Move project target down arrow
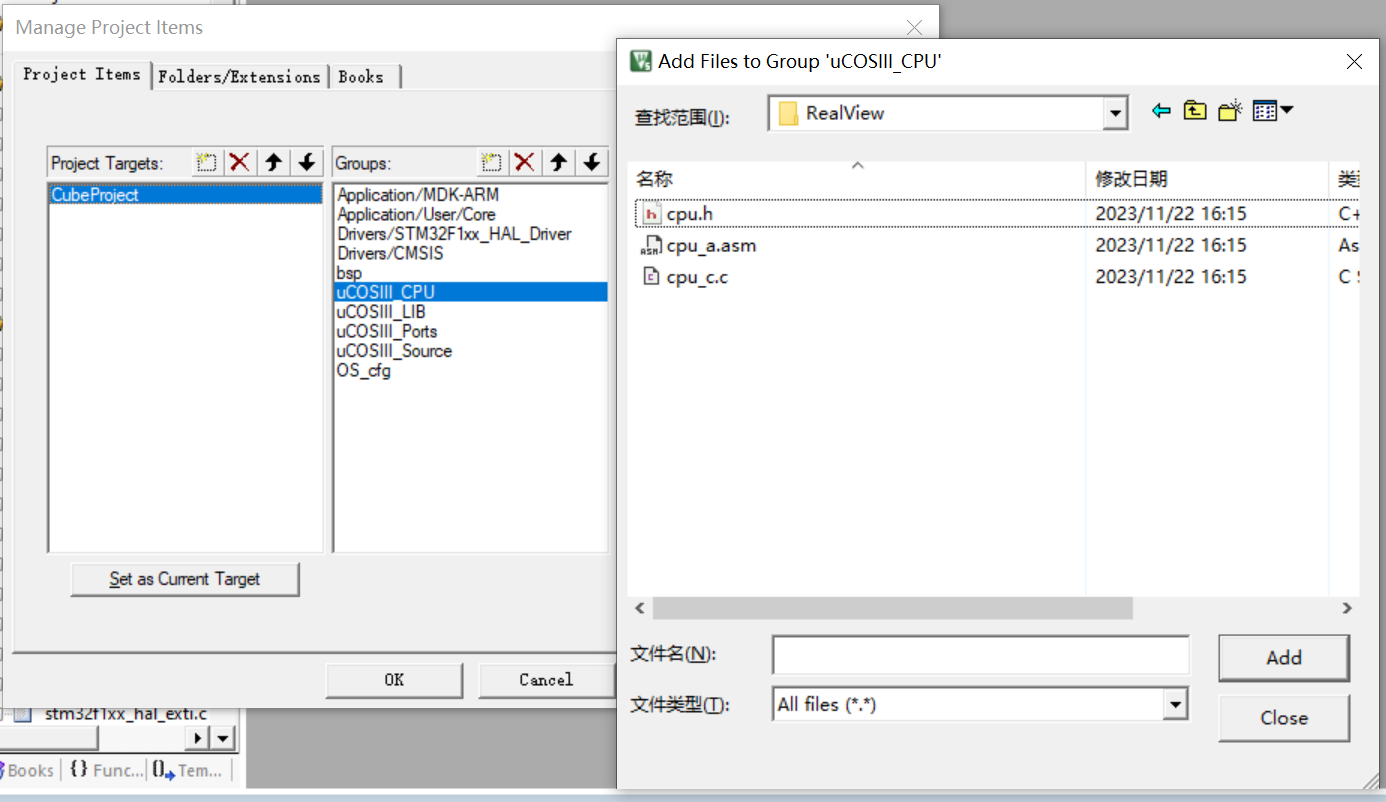This screenshot has width=1386, height=802. [x=307, y=162]
